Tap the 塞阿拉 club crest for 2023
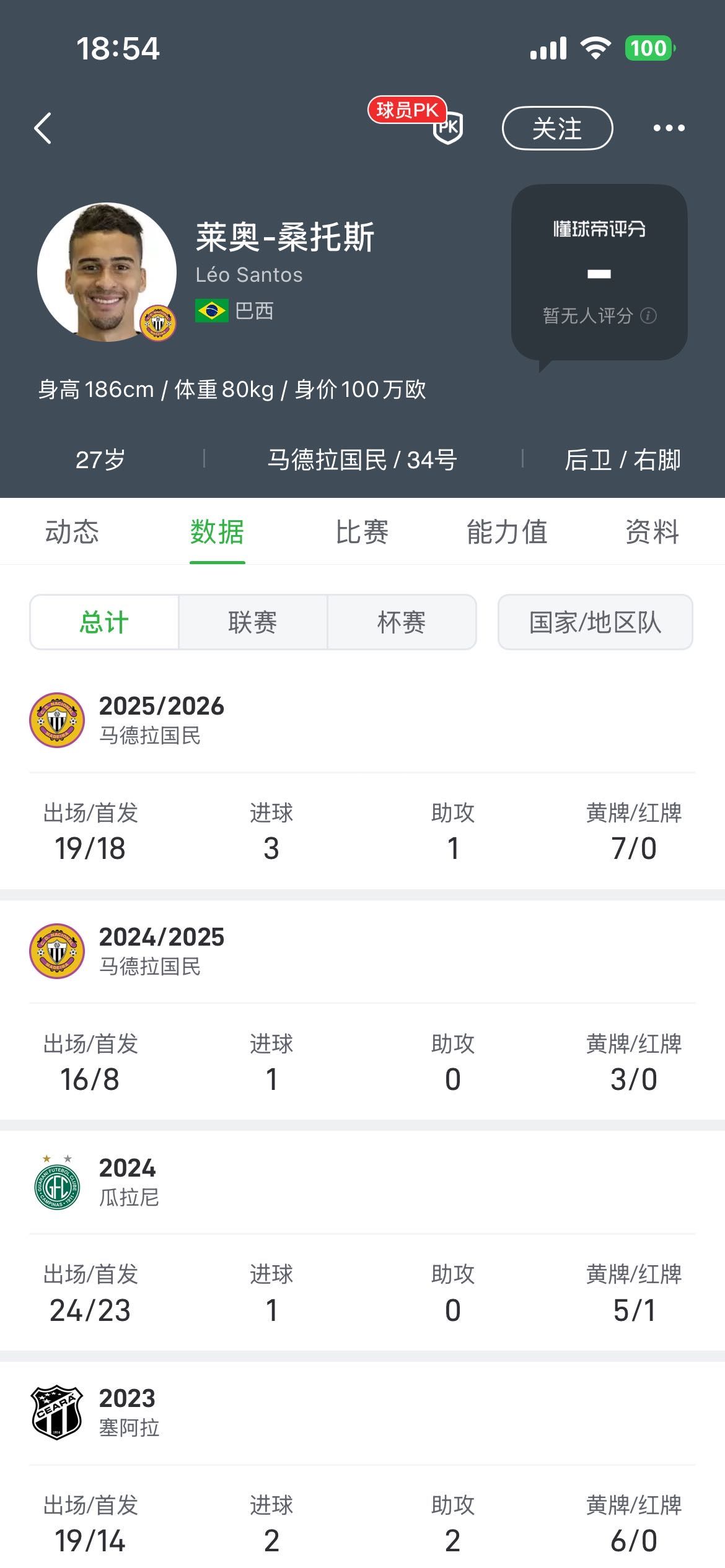The width and height of the screenshot is (725, 1568). (x=57, y=1412)
